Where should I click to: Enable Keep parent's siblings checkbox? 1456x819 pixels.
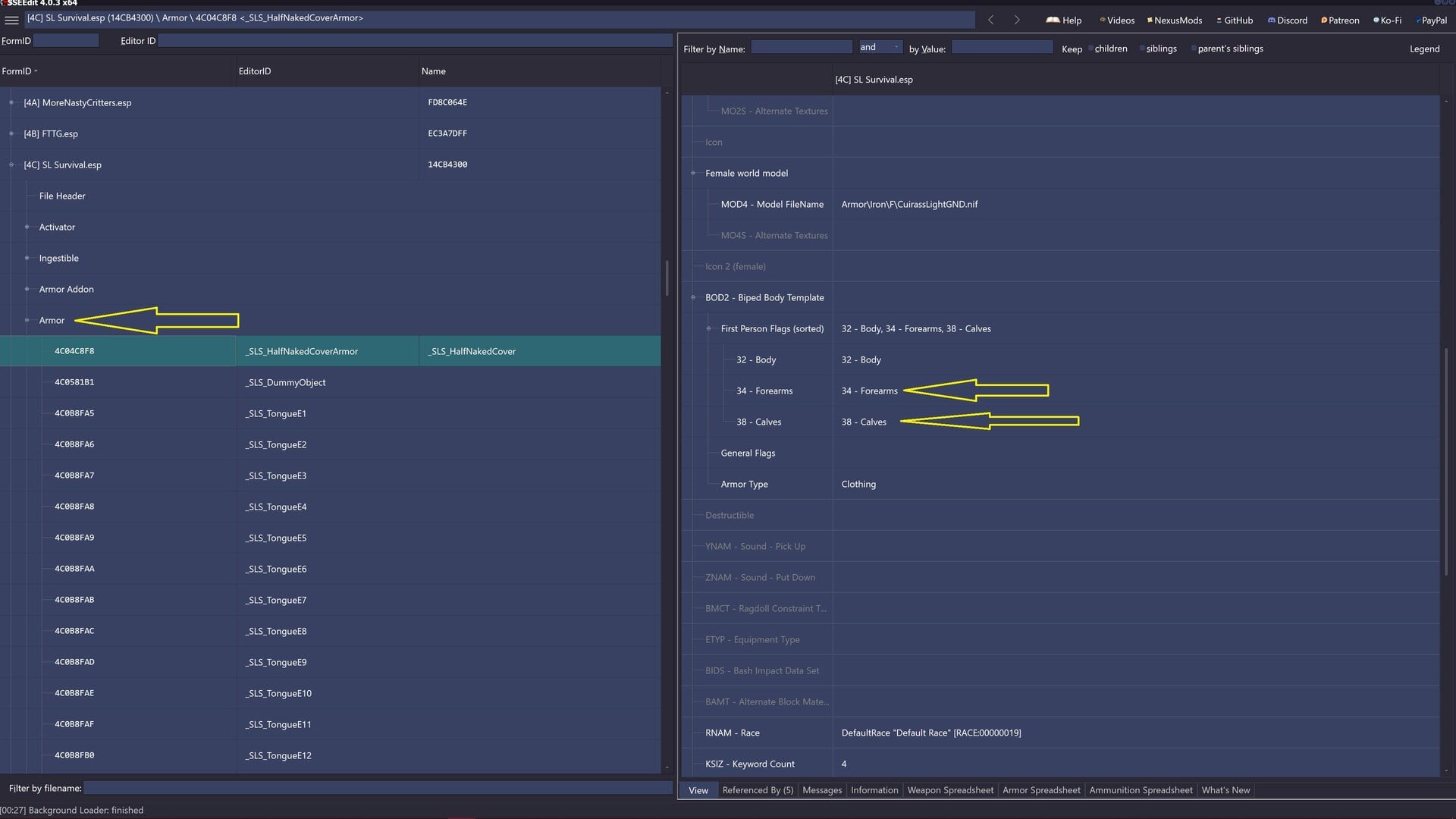[x=1194, y=49]
